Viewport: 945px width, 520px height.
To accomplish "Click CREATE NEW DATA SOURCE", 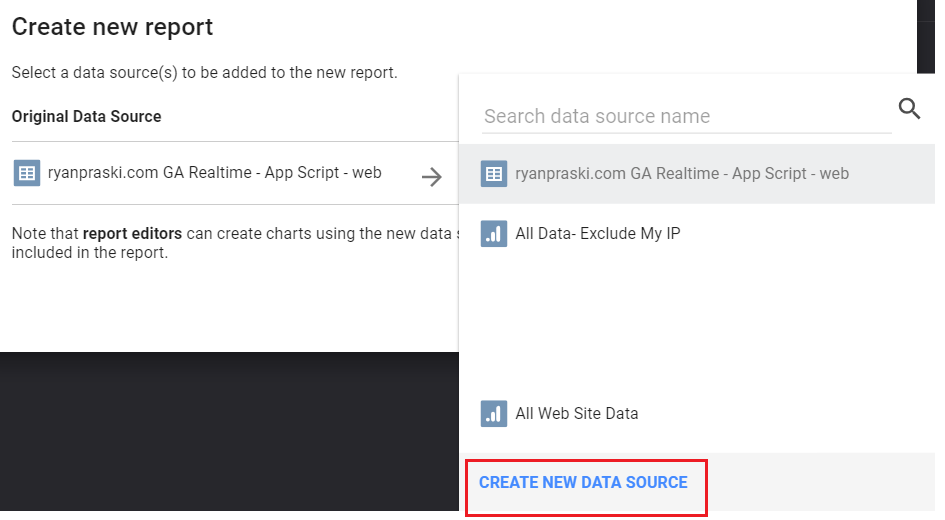I will point(583,483).
